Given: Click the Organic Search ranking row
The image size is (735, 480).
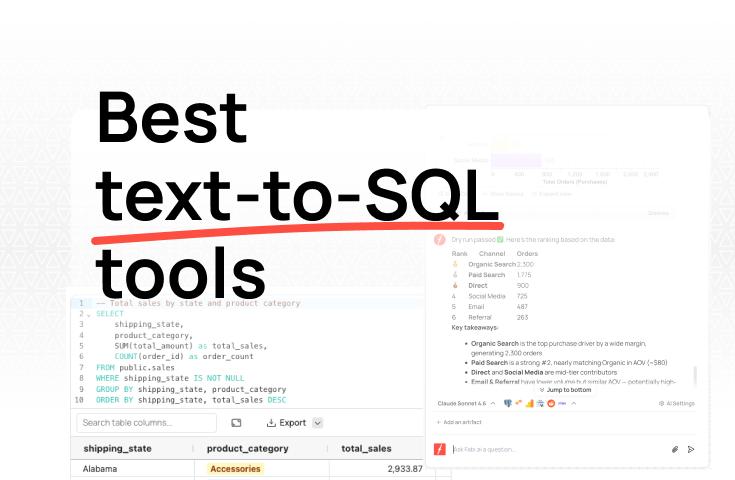Looking at the screenshot, I should tap(493, 264).
